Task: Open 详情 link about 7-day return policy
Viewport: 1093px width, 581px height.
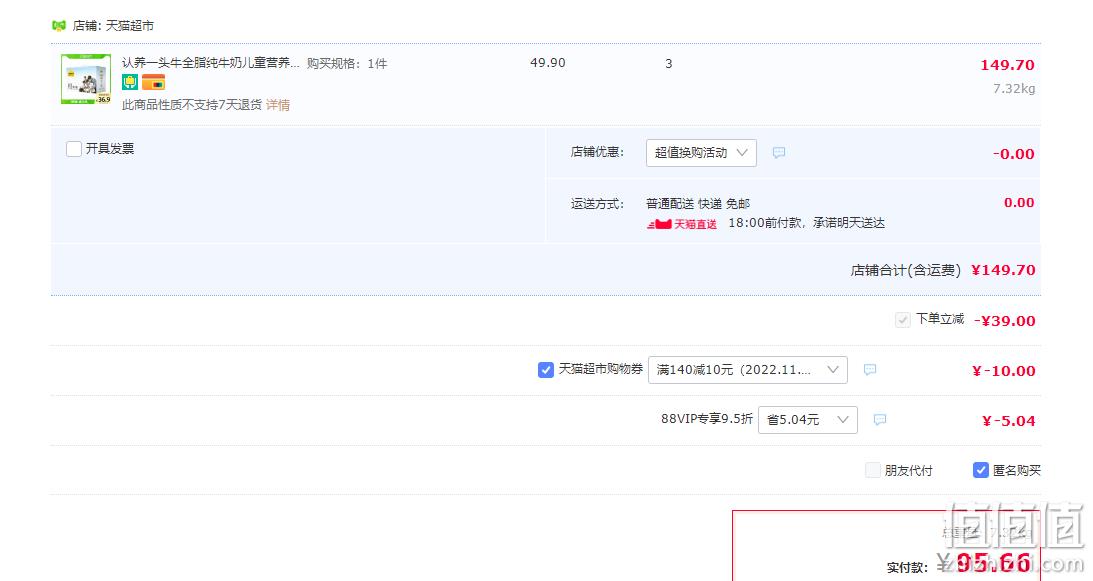Action: (x=278, y=105)
